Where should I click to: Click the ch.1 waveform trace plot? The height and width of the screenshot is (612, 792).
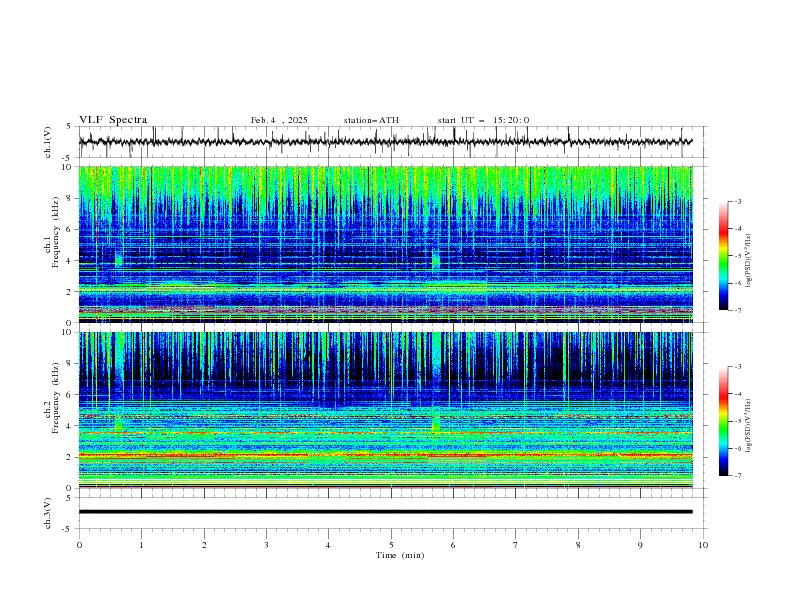pos(385,142)
